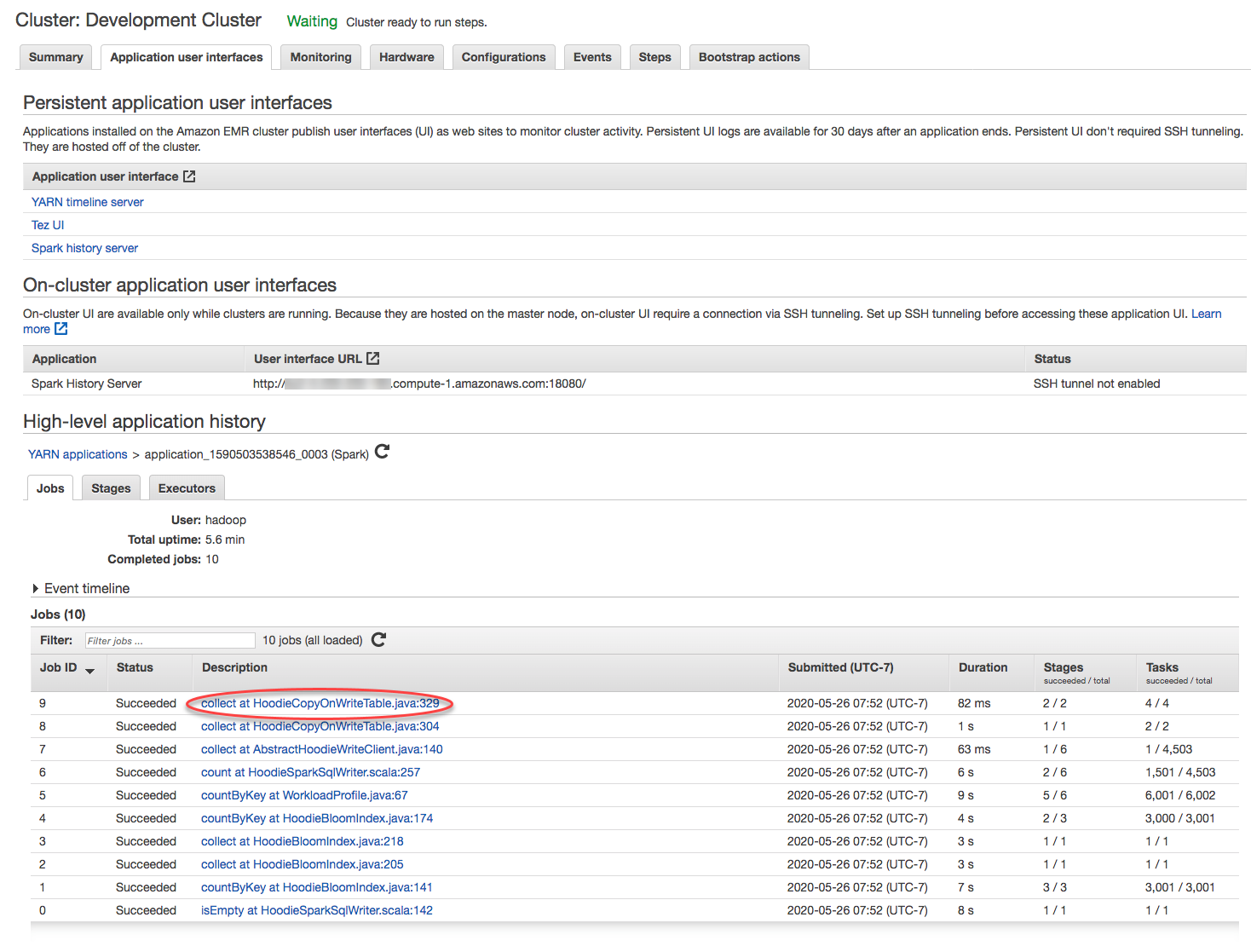This screenshot has width=1251, height=952.
Task: Open job countByKey at WorkloadProfile.java:67
Action: (304, 795)
